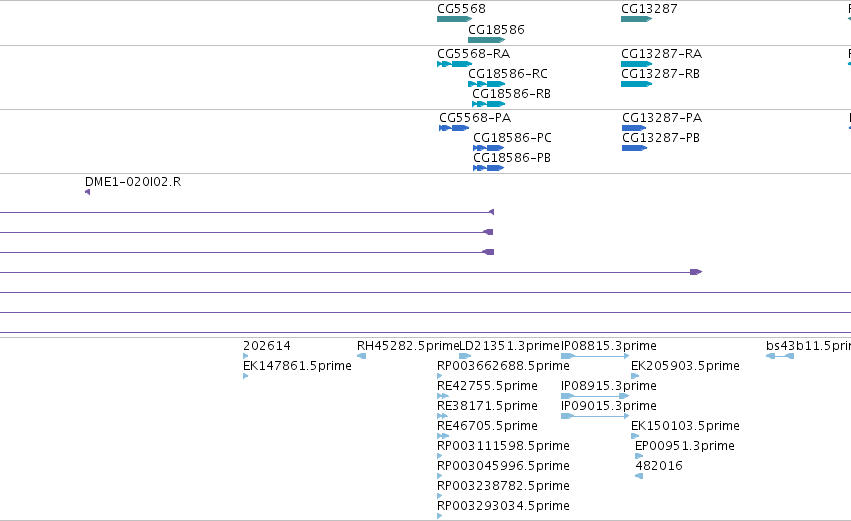Select the CG5568 gene label
851x521 pixels.
point(461,9)
